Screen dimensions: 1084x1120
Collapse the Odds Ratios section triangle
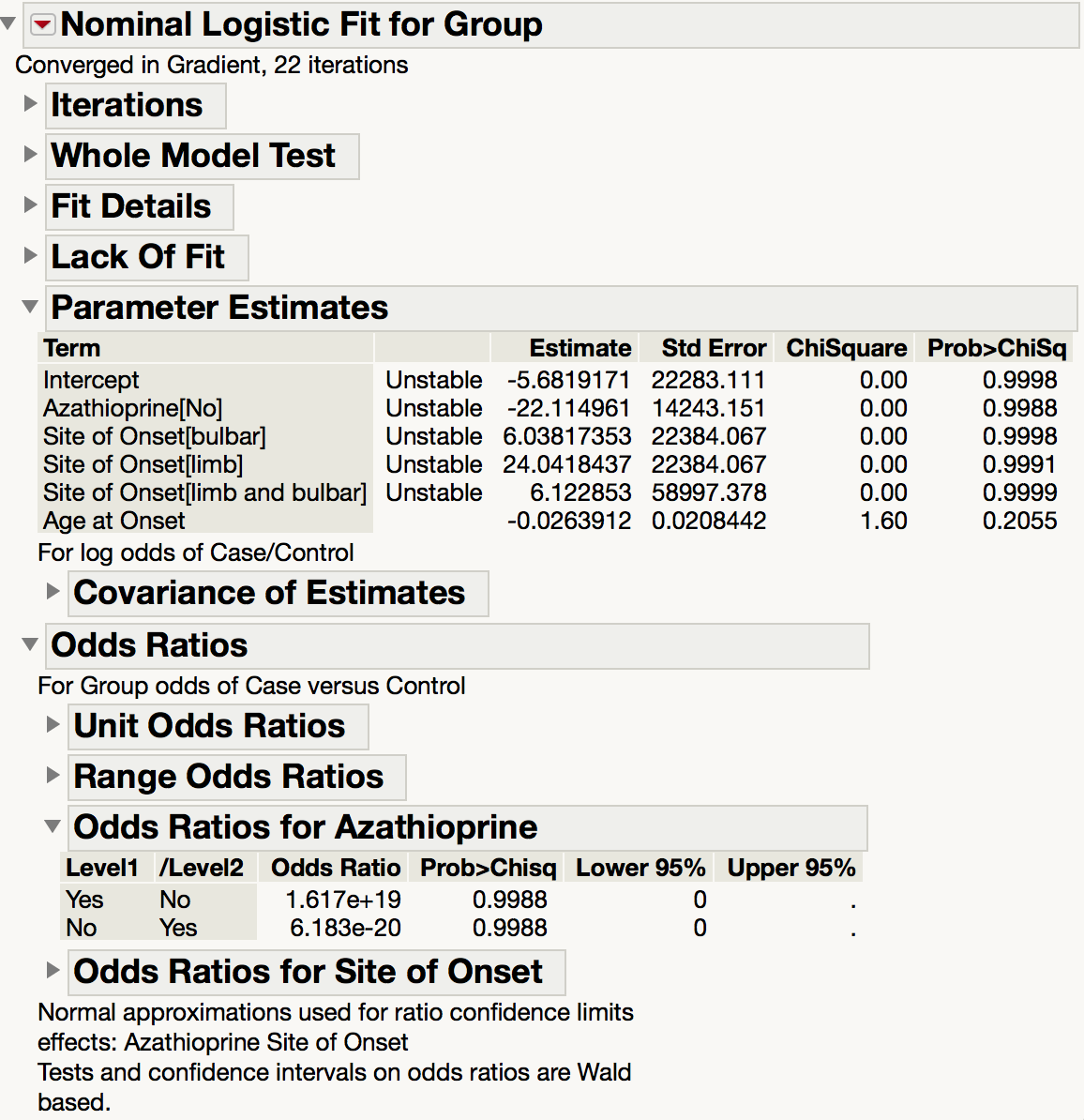click(x=28, y=643)
